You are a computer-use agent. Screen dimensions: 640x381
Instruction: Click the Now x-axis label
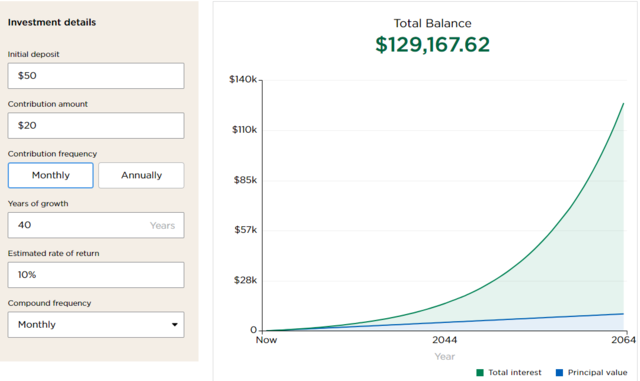[x=266, y=340]
